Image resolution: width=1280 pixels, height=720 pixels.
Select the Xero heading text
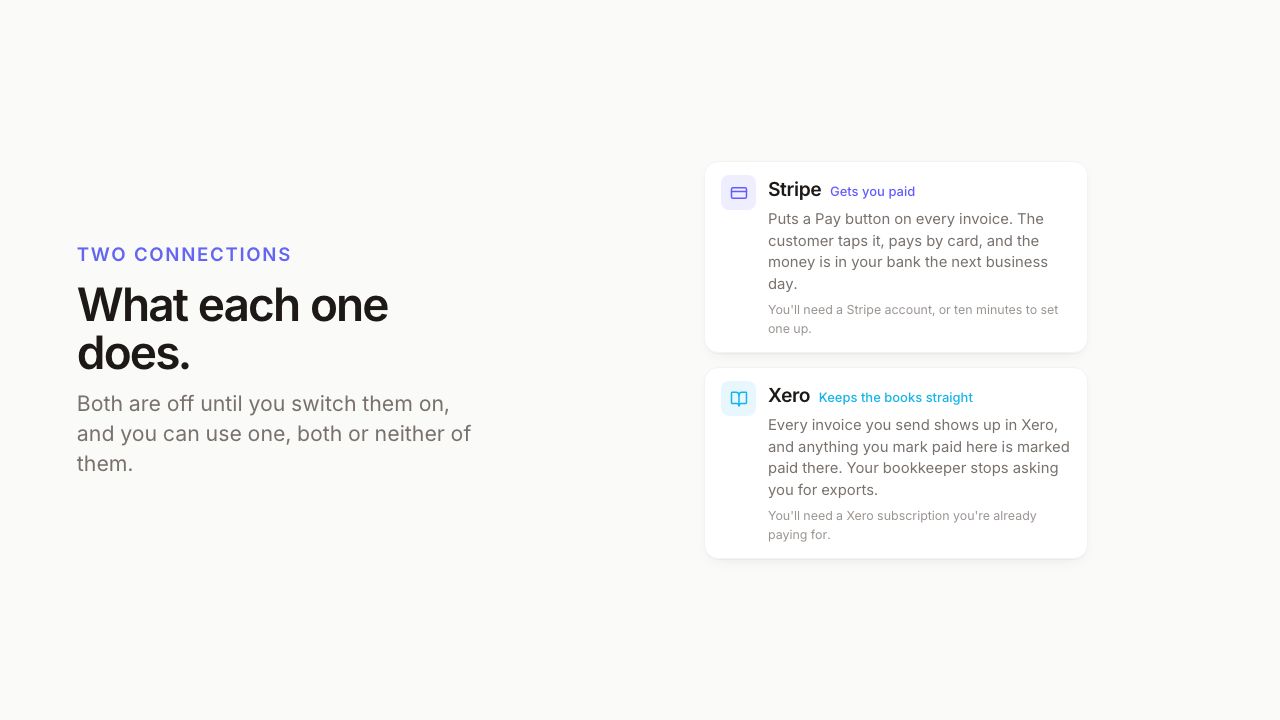[x=789, y=396]
